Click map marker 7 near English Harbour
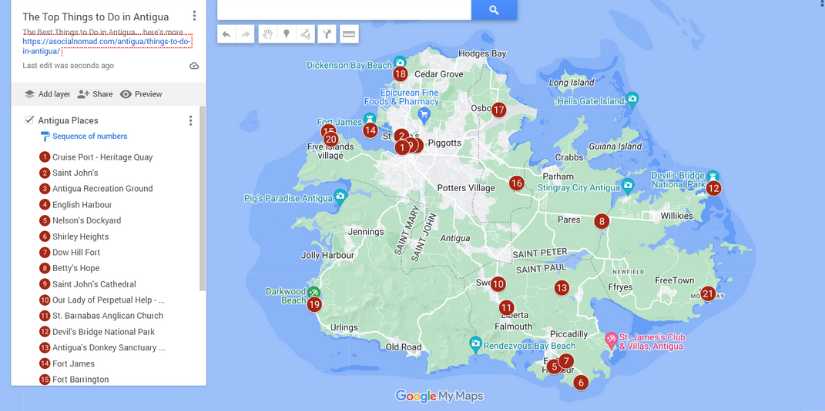825x411 pixels. click(566, 361)
